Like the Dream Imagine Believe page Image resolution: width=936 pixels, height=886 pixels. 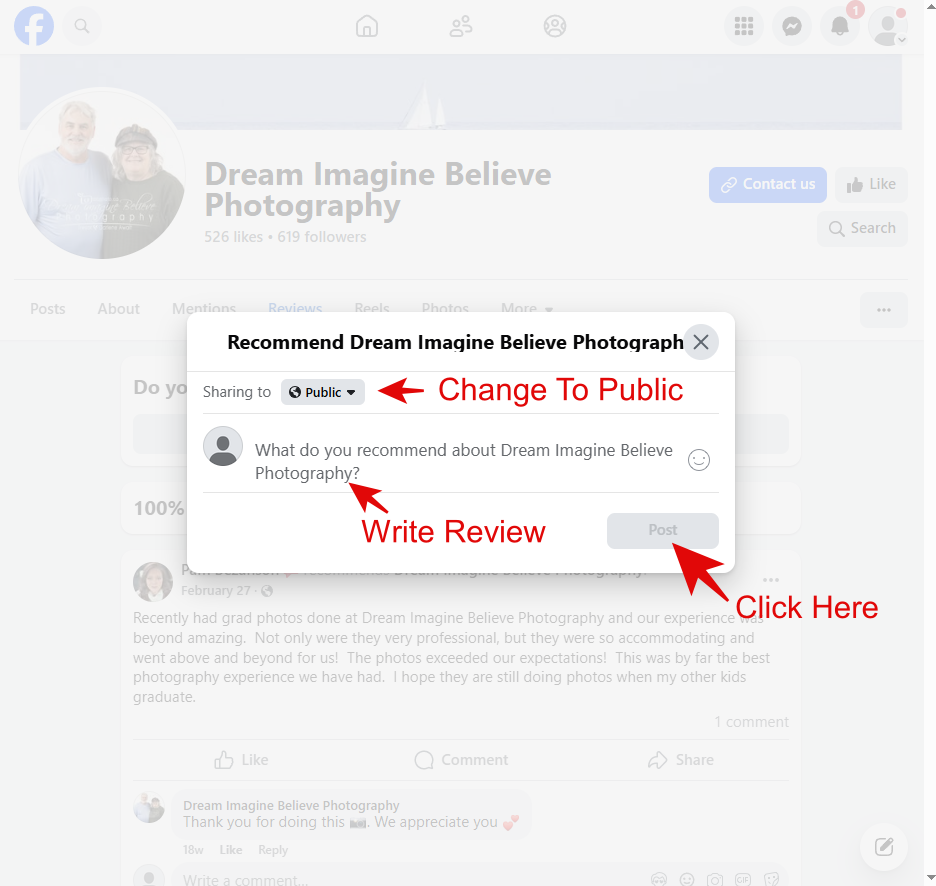tap(871, 184)
